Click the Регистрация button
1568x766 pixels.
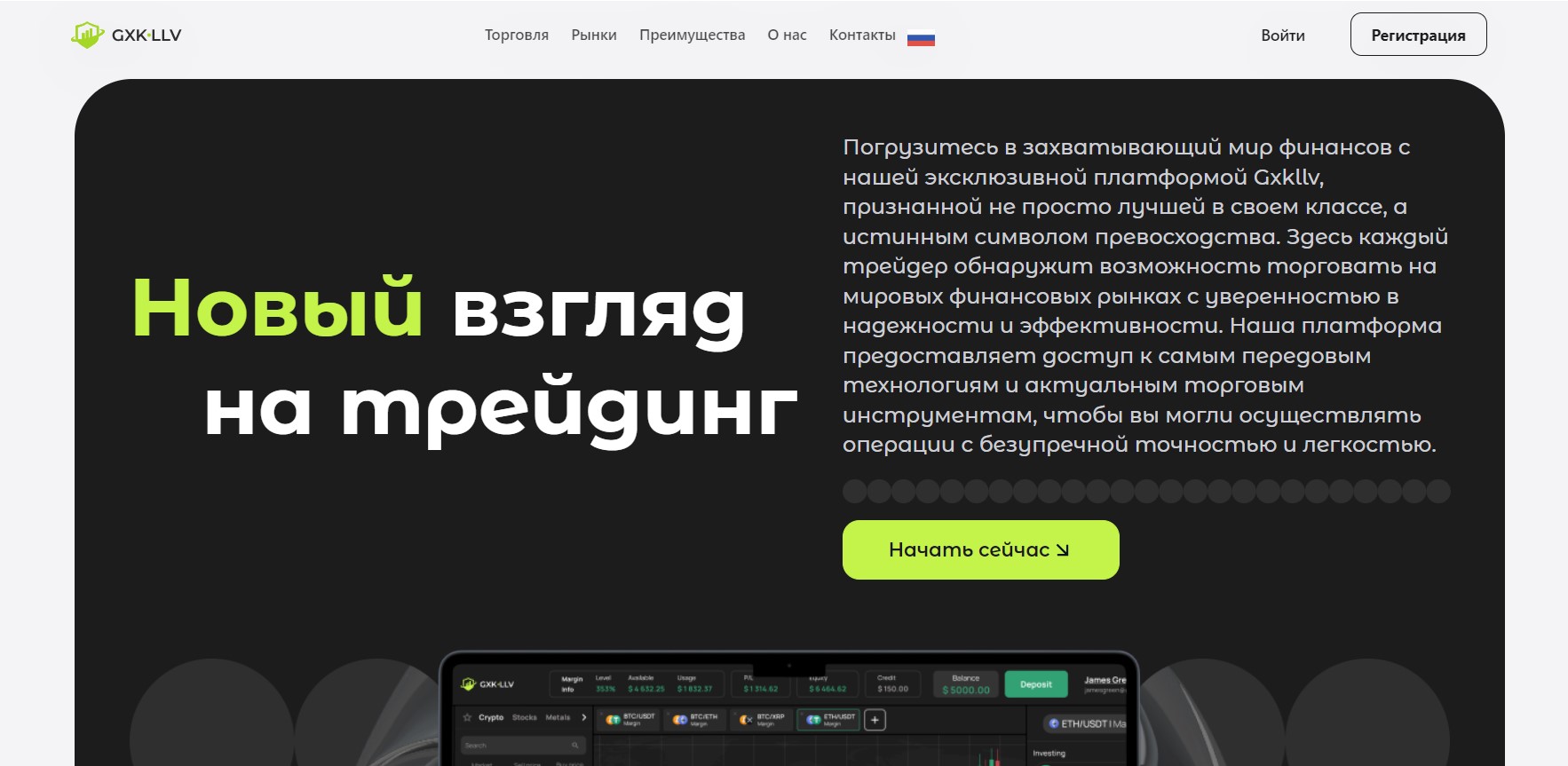[x=1419, y=35]
